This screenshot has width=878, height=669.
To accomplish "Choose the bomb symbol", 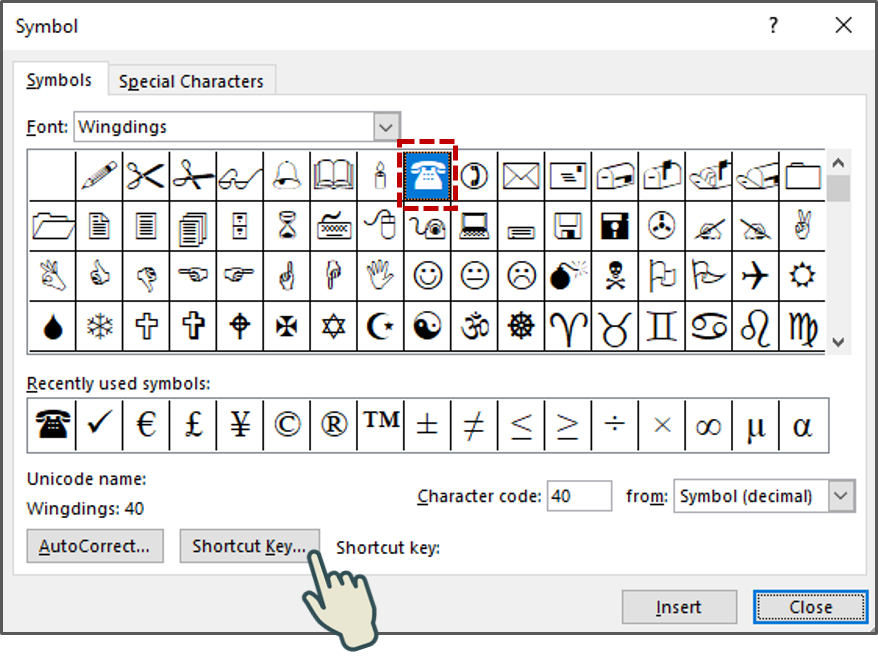I will pos(568,276).
